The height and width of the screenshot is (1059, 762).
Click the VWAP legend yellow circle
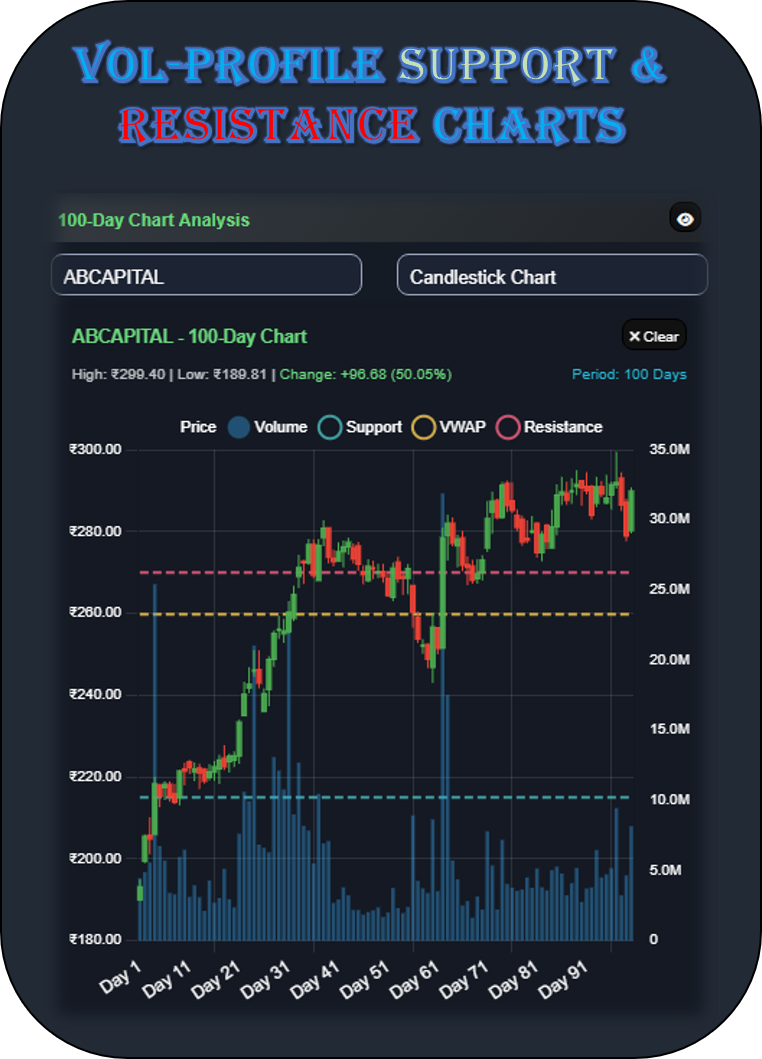pyautogui.click(x=424, y=427)
